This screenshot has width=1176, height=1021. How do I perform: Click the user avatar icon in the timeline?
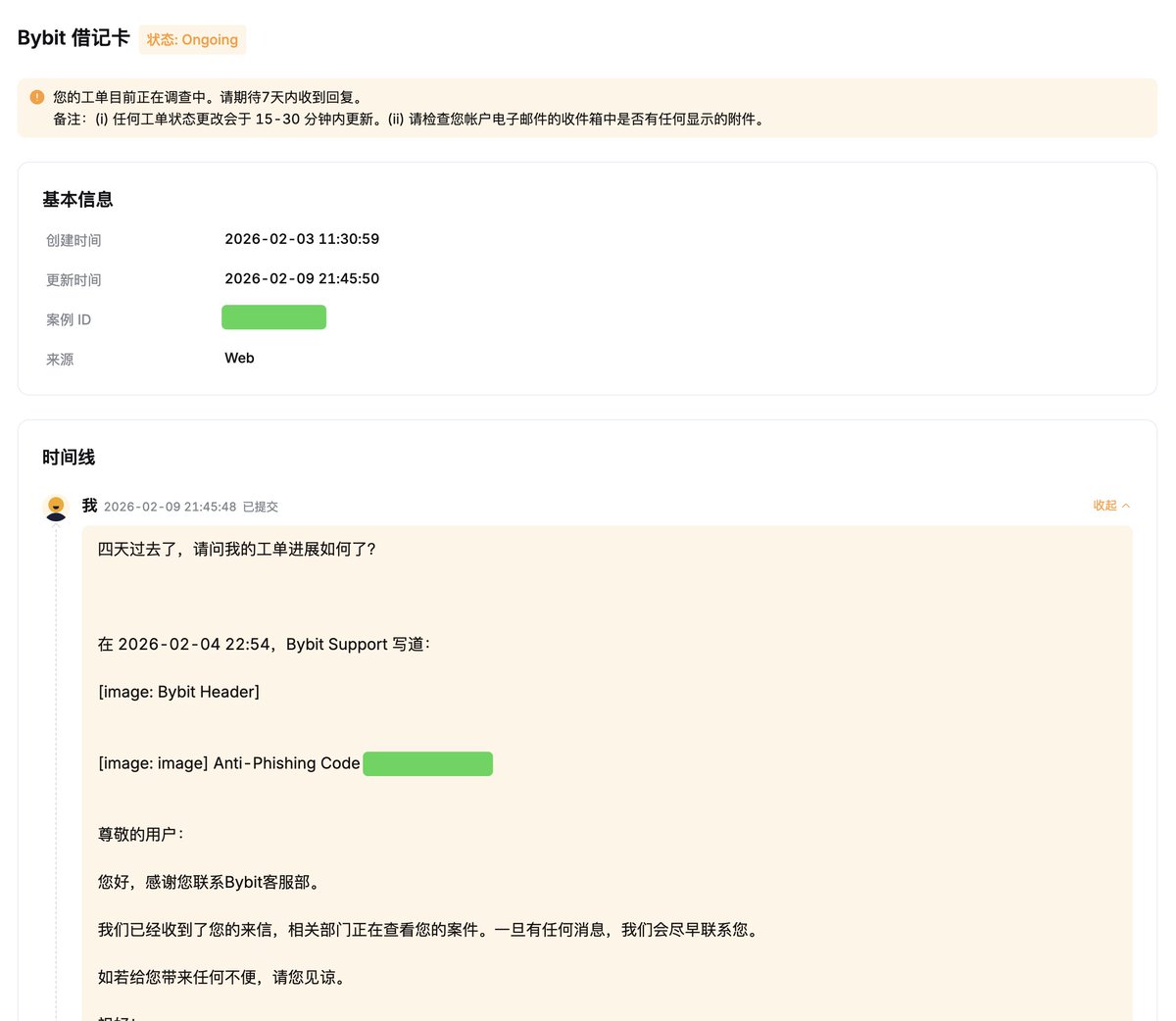coord(56,508)
